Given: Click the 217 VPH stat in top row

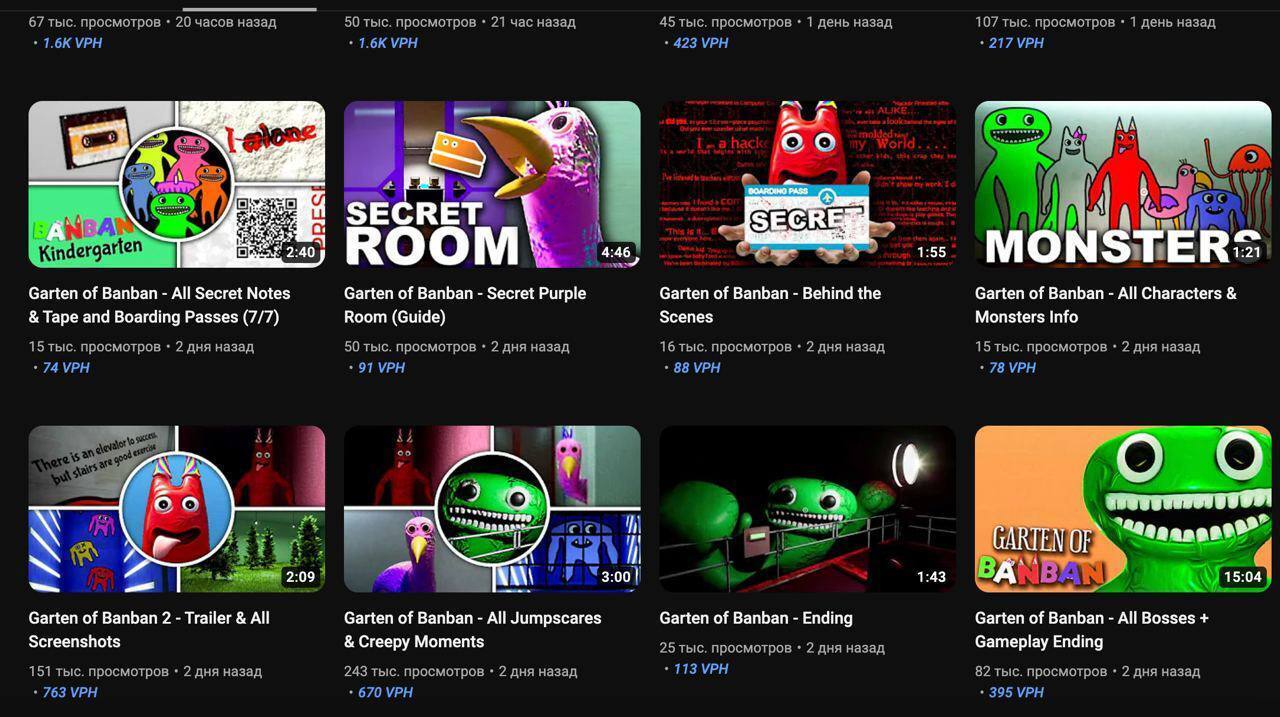Looking at the screenshot, I should click(x=1015, y=43).
